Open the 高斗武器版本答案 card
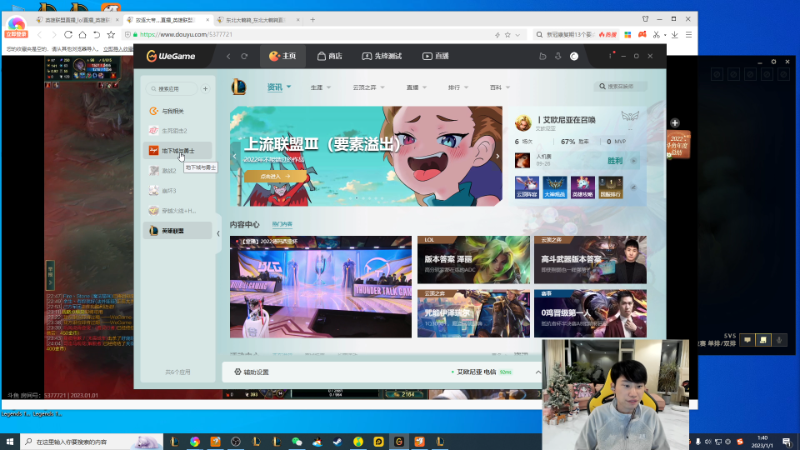 [590, 260]
